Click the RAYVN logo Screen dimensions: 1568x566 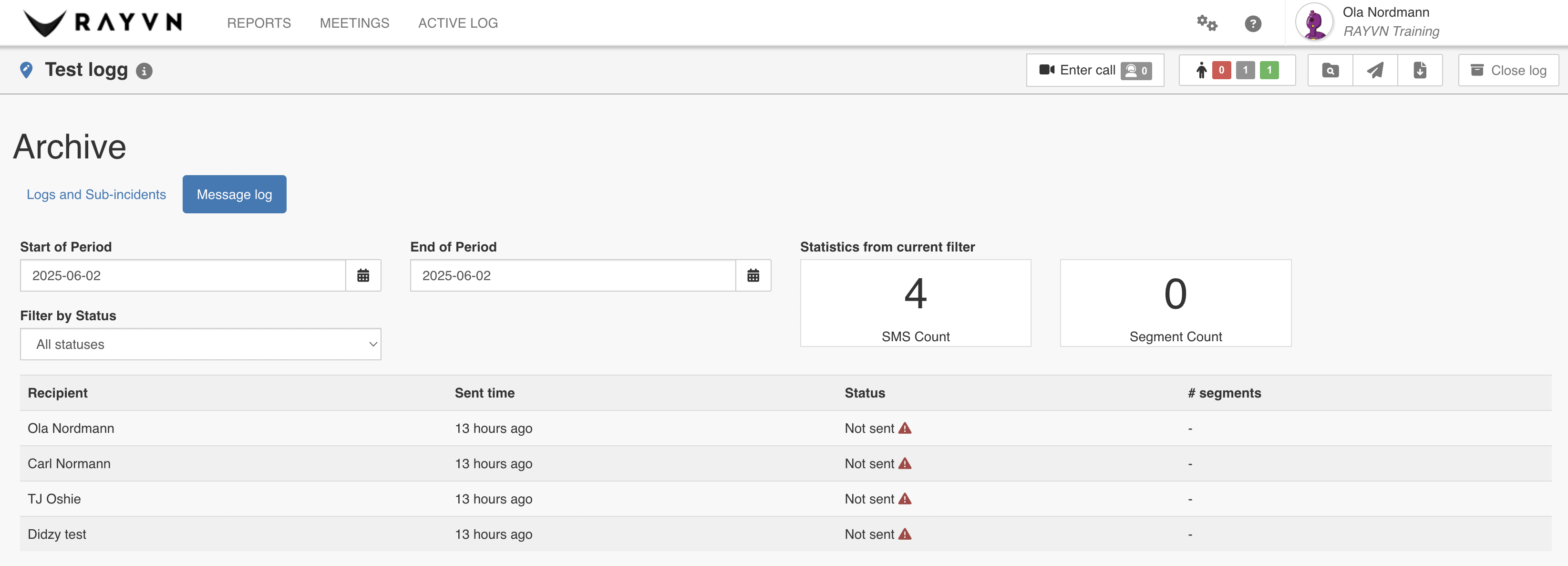click(x=103, y=23)
